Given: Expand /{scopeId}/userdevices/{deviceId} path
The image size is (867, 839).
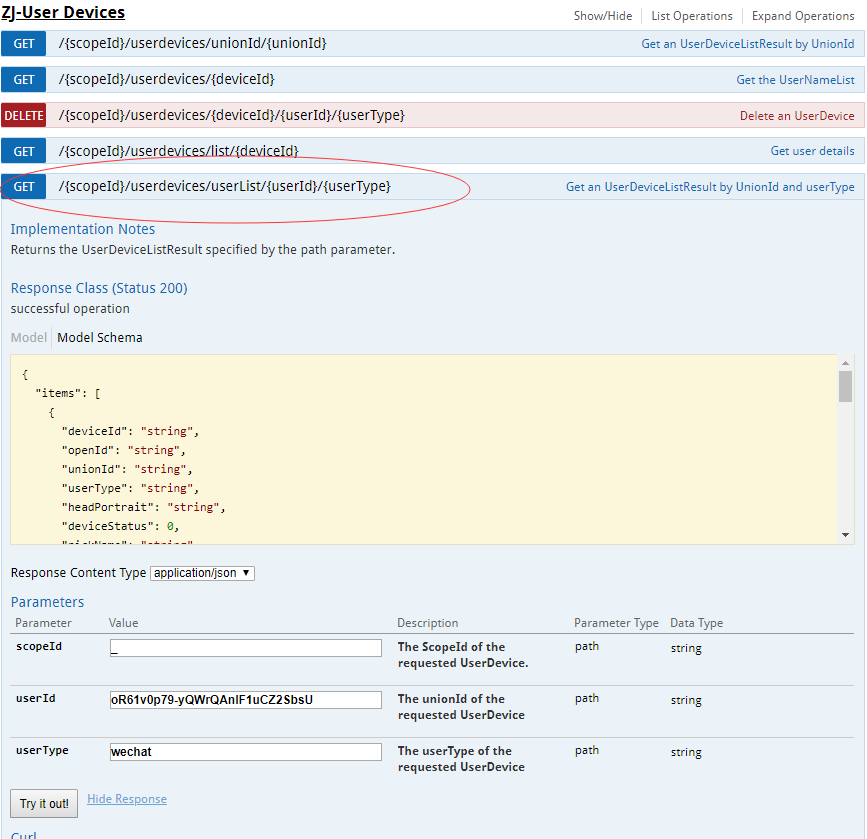Looking at the screenshot, I should 166,79.
